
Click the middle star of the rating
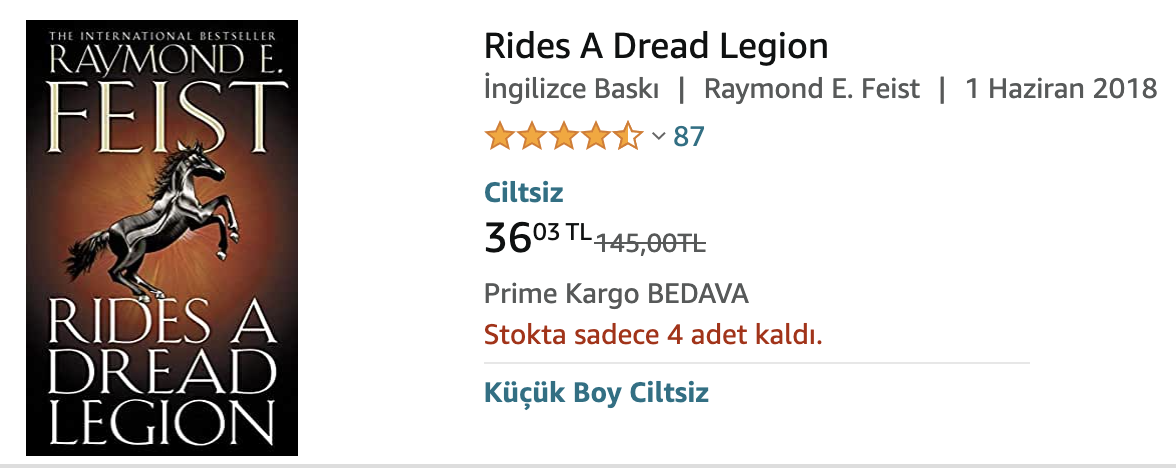tap(563, 136)
